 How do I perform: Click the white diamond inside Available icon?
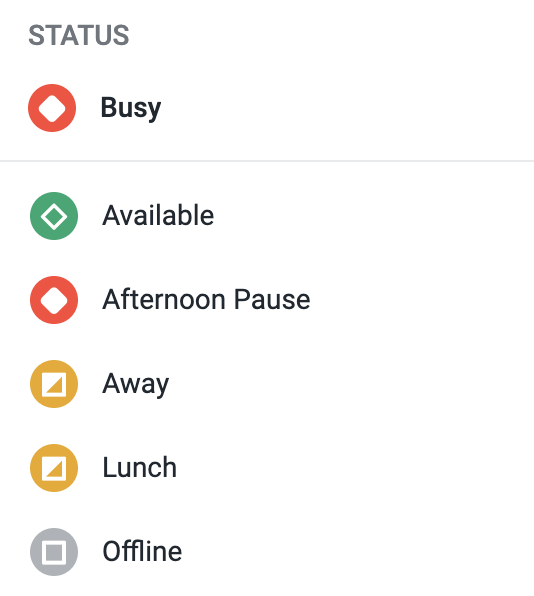pos(54,216)
